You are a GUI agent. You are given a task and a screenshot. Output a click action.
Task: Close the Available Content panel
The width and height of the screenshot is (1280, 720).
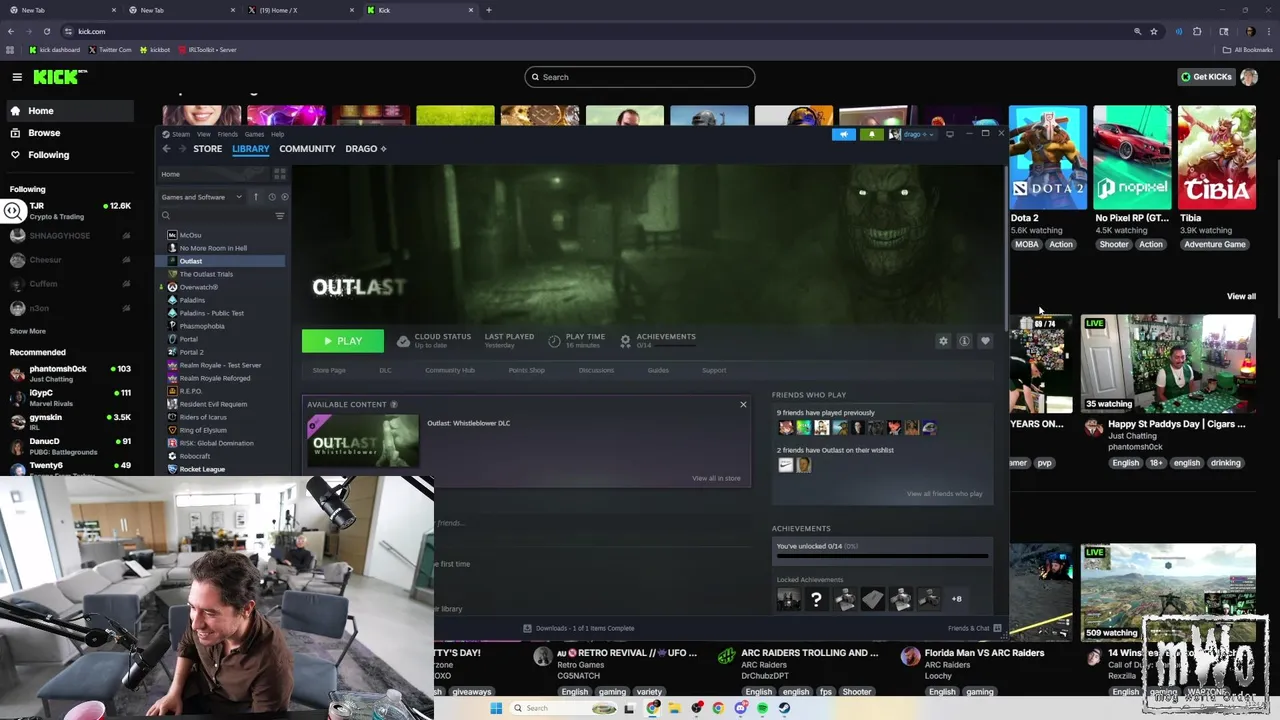click(743, 404)
